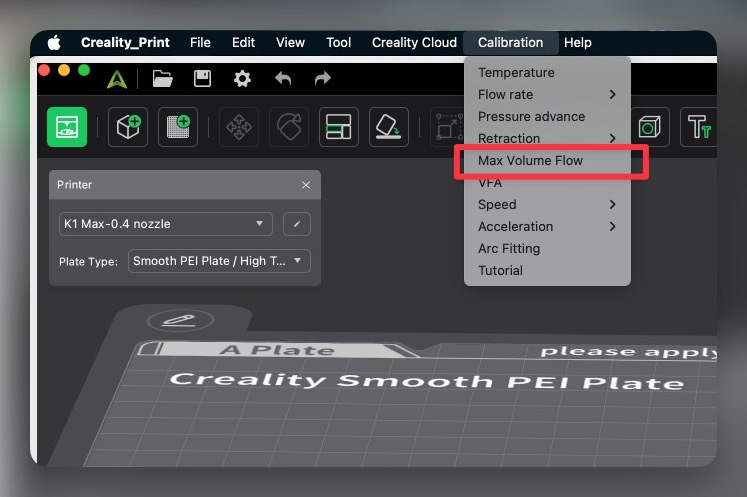The height and width of the screenshot is (497, 747).
Task: Click the add cube model icon
Action: (128, 127)
